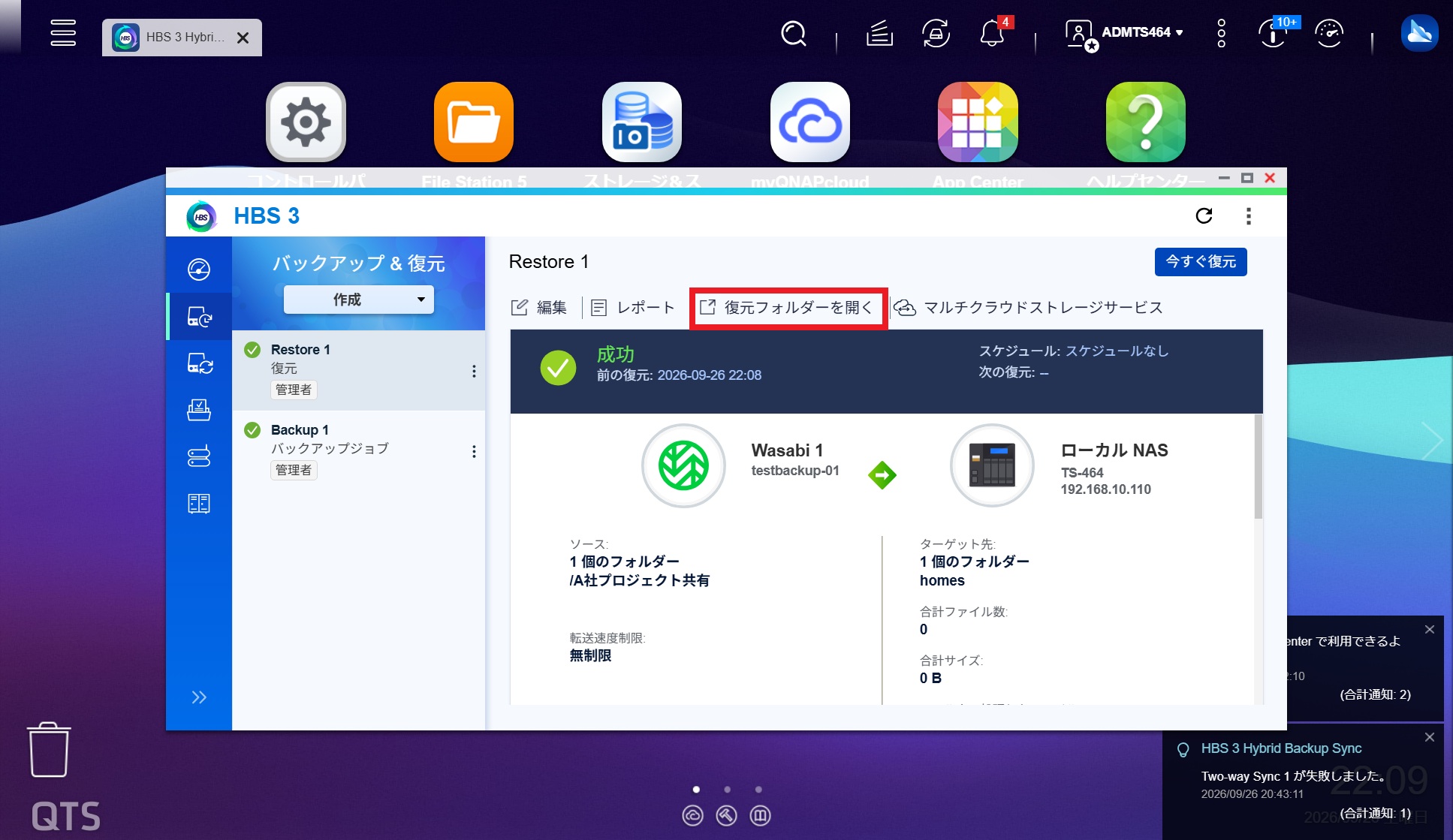Open HBS 3 three-dot settings menu
This screenshot has width=1453, height=840.
point(1249,216)
